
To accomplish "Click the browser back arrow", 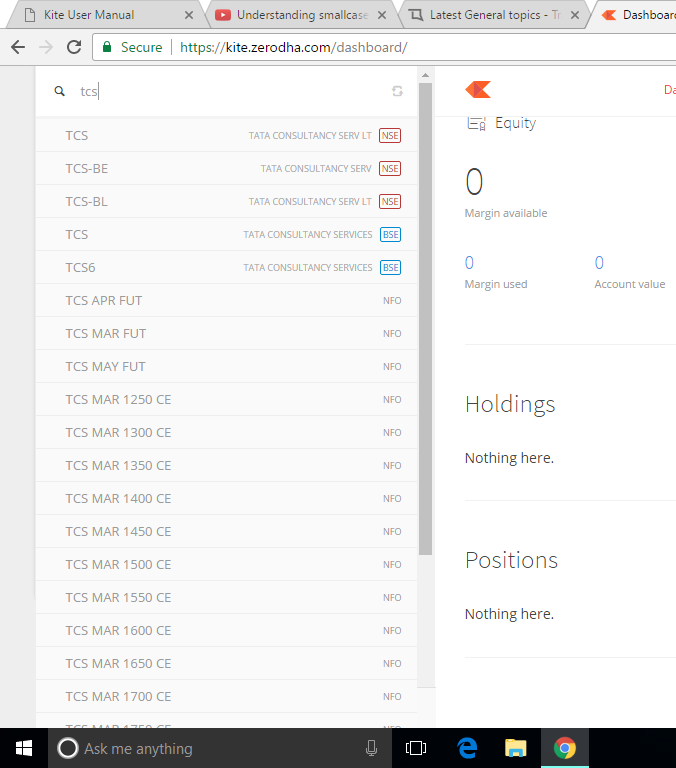I will click(18, 47).
